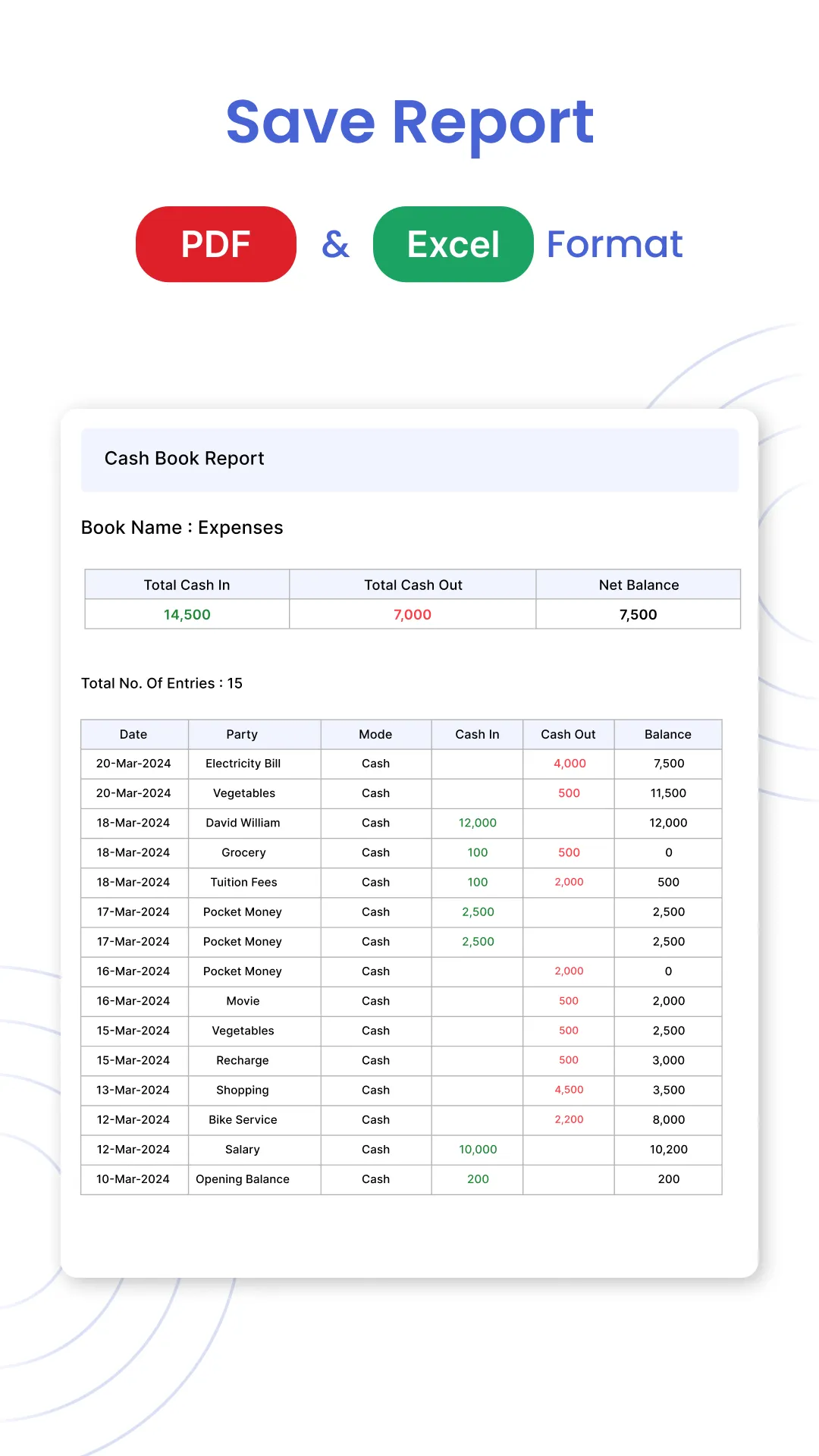Select the "Opening Balance" party cell
819x1456 pixels.
tap(255, 1179)
